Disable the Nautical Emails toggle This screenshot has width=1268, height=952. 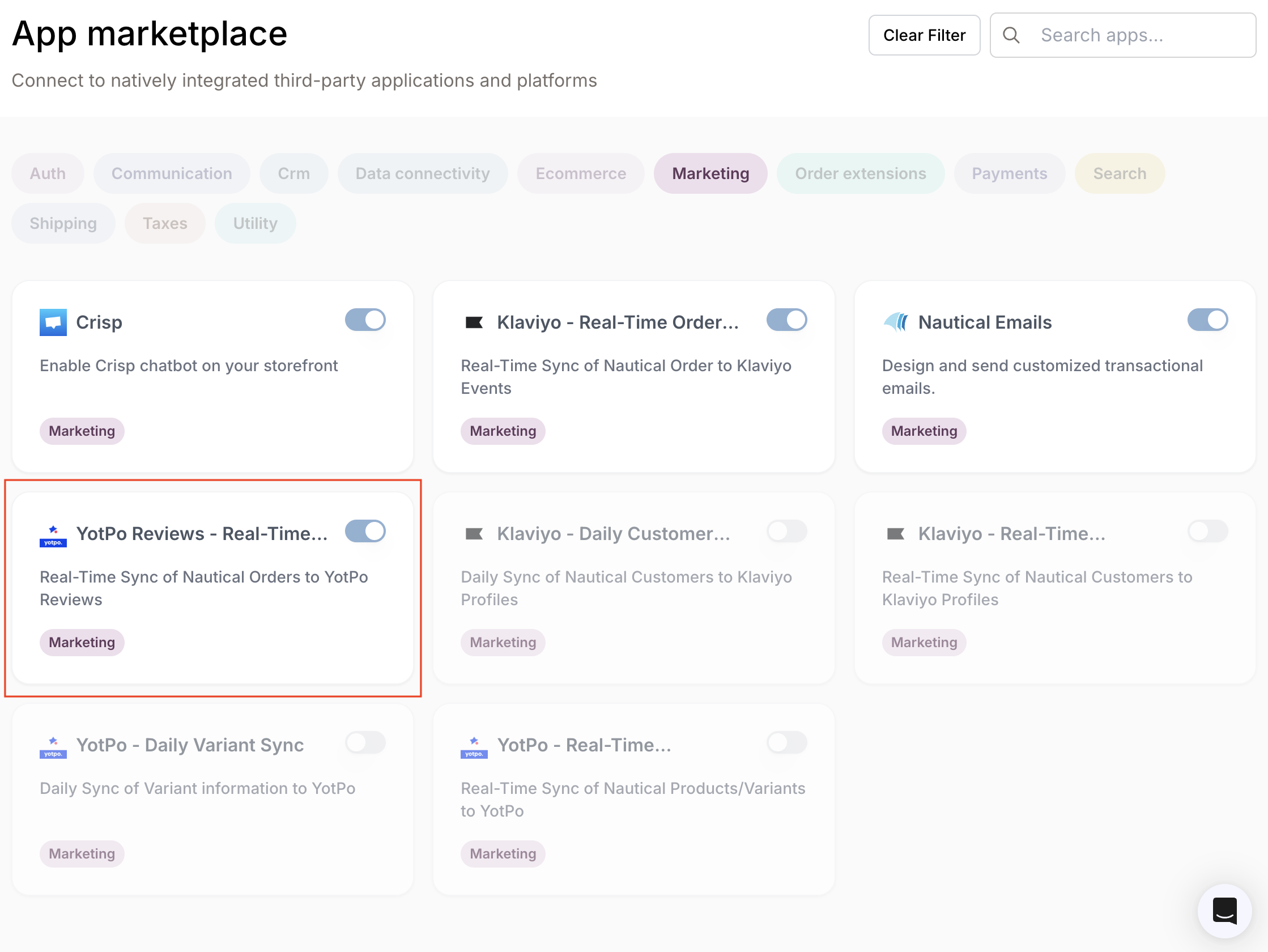(1208, 320)
